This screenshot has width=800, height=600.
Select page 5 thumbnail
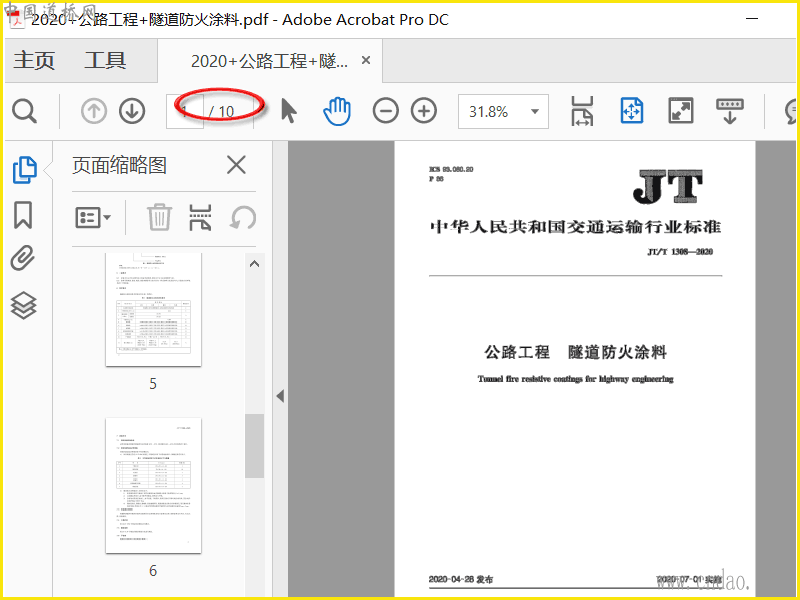(x=154, y=309)
